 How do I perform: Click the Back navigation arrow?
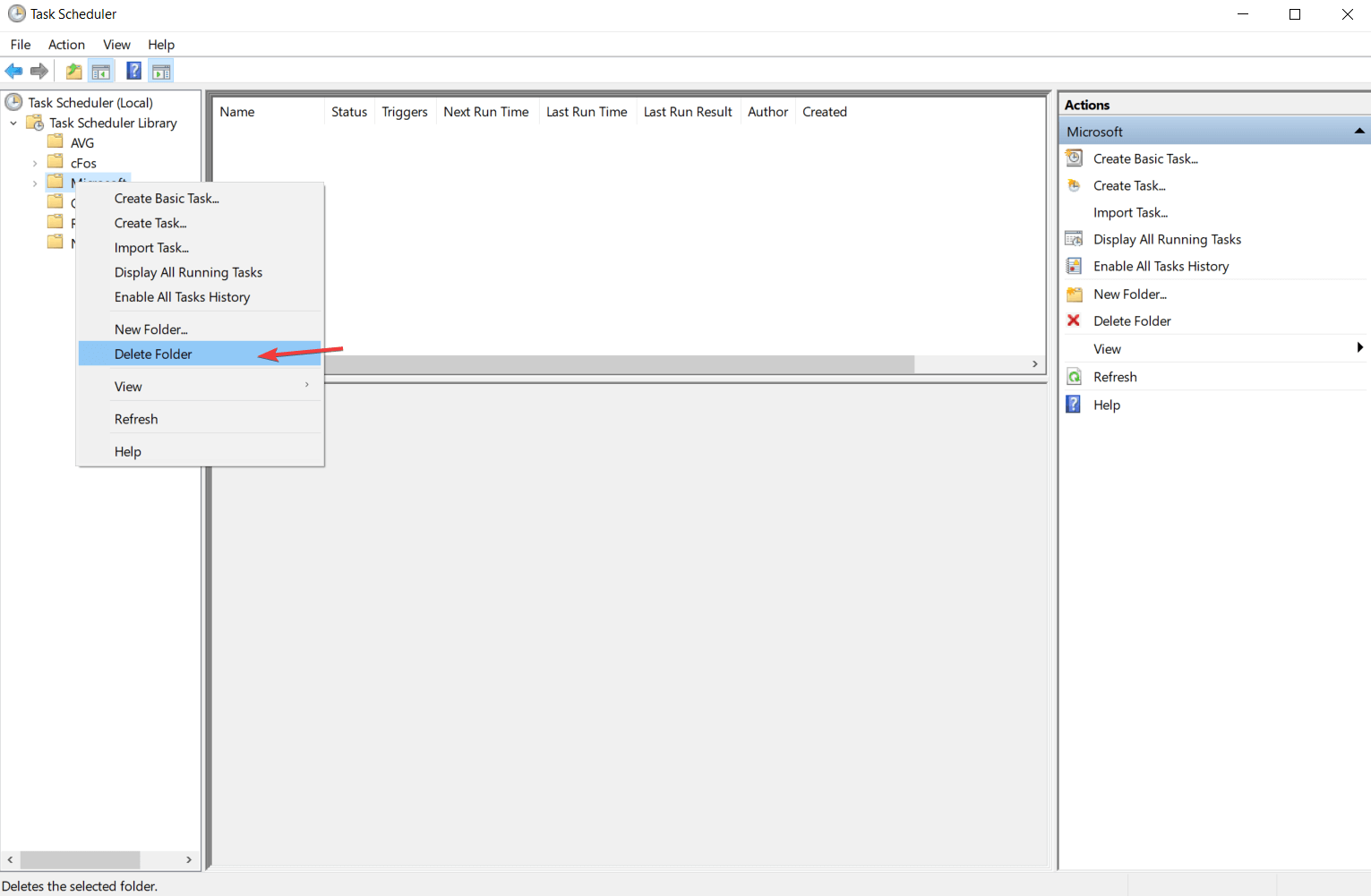(13, 71)
